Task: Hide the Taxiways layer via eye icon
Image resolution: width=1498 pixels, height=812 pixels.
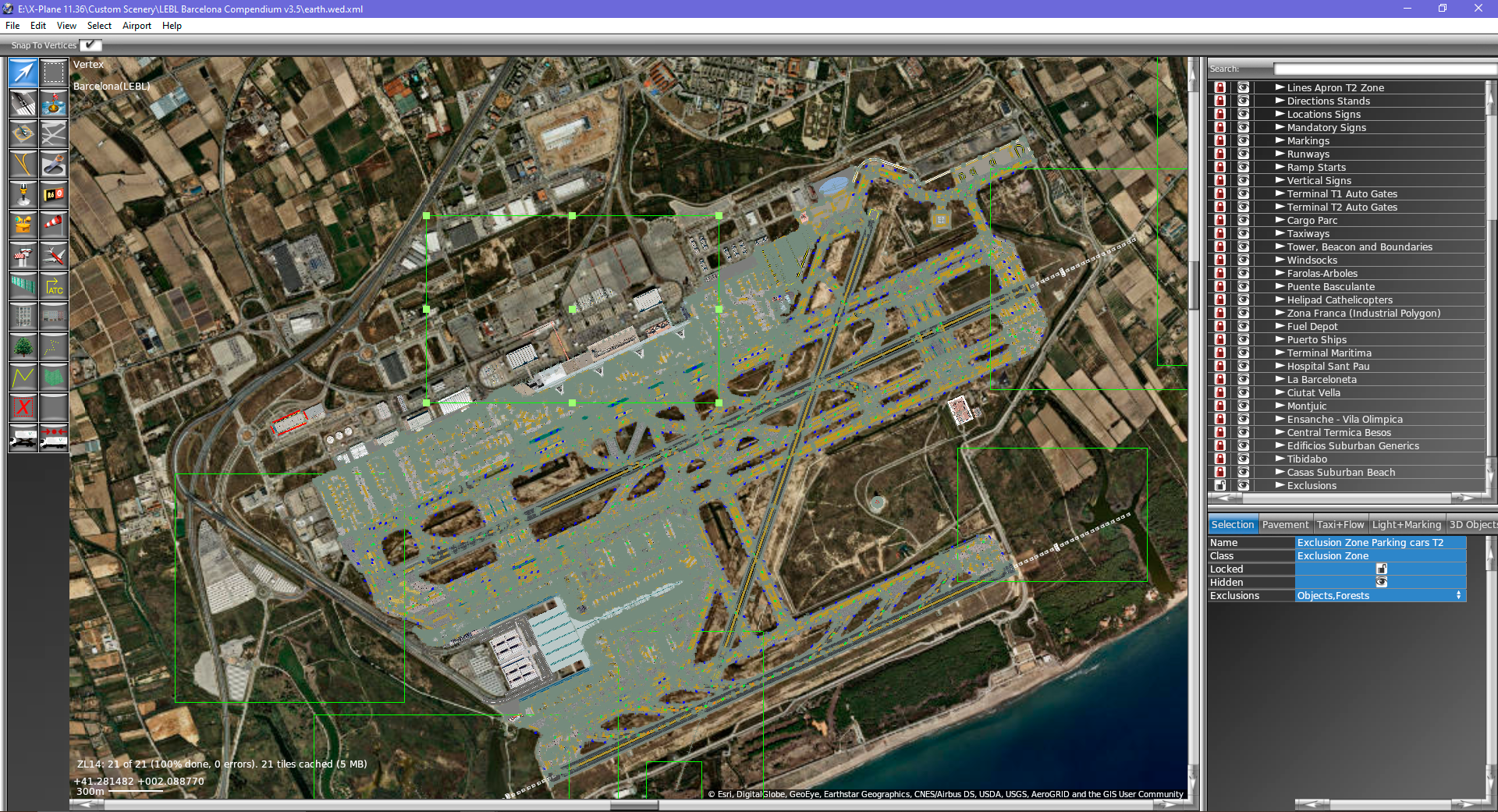Action: click(1243, 233)
